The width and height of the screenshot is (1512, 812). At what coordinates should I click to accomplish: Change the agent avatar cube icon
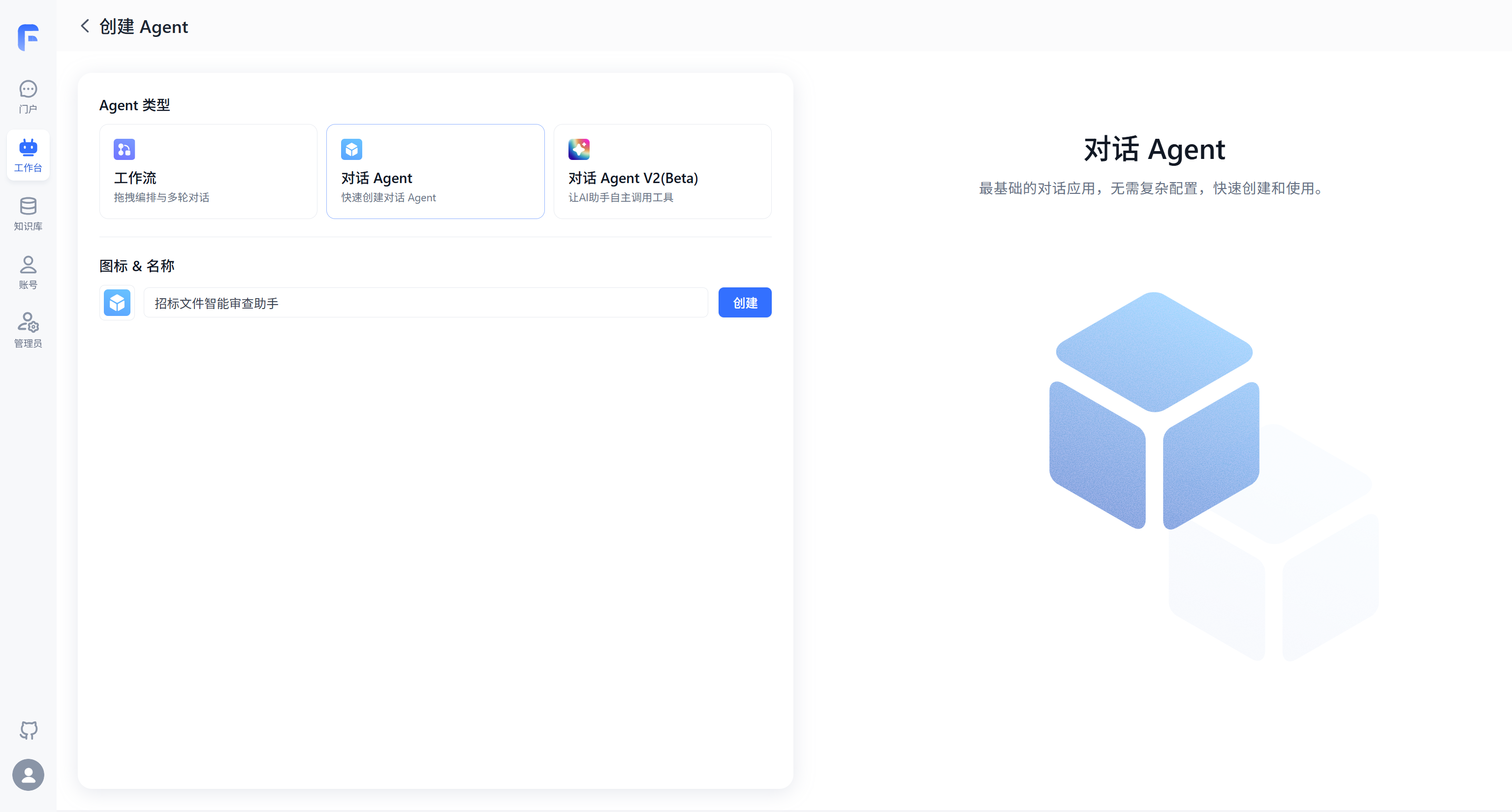[x=118, y=303]
